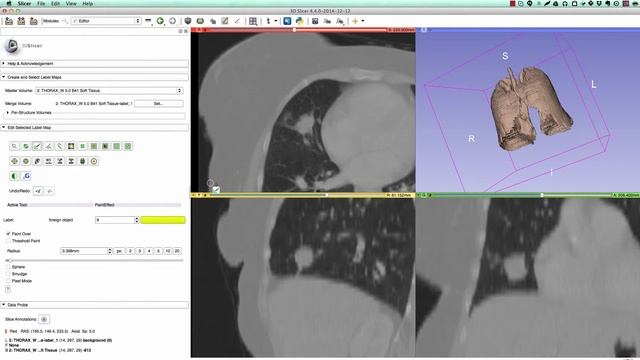The width and height of the screenshot is (640, 360).
Task: Select the Erase Label effect icon
Action: [26, 146]
